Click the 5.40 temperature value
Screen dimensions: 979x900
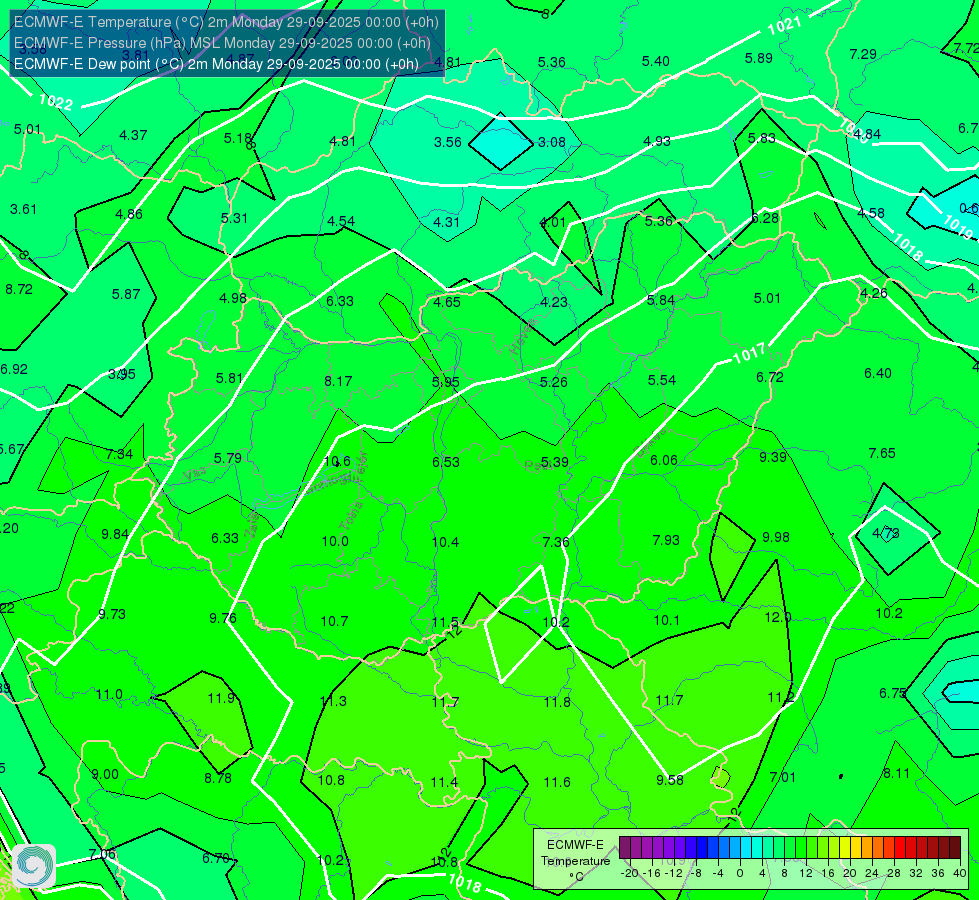[656, 61]
